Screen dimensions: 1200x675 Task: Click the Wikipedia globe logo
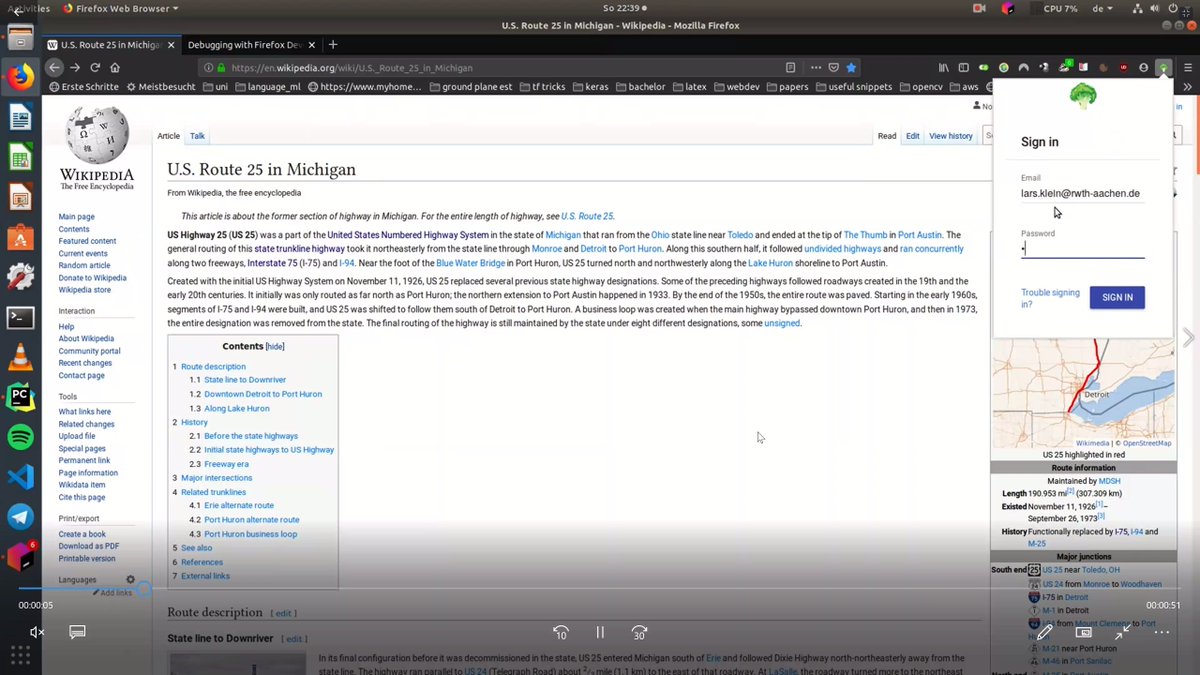97,136
